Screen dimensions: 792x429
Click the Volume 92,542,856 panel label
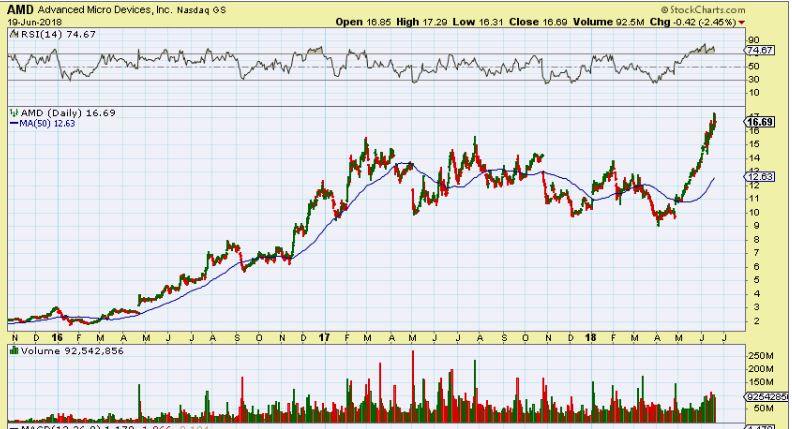pos(72,351)
